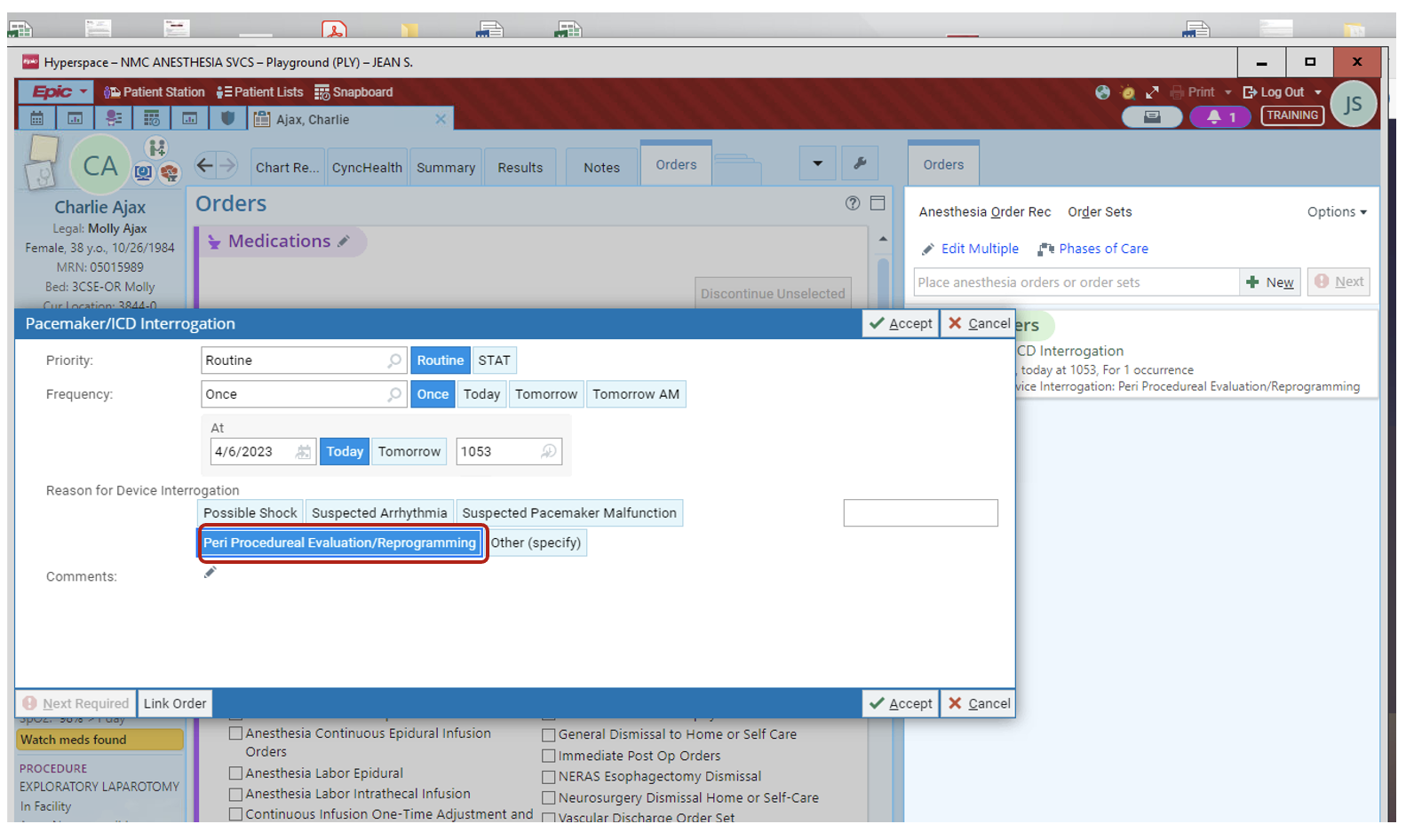Click the Phases of Care link
The image size is (1414, 840).
click(x=1102, y=249)
